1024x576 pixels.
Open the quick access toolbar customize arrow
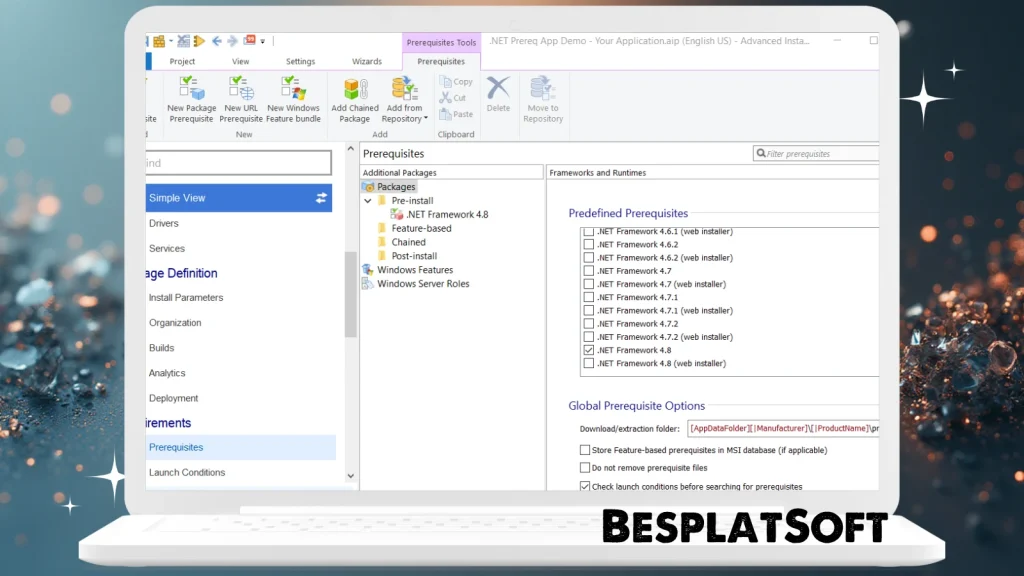(263, 42)
